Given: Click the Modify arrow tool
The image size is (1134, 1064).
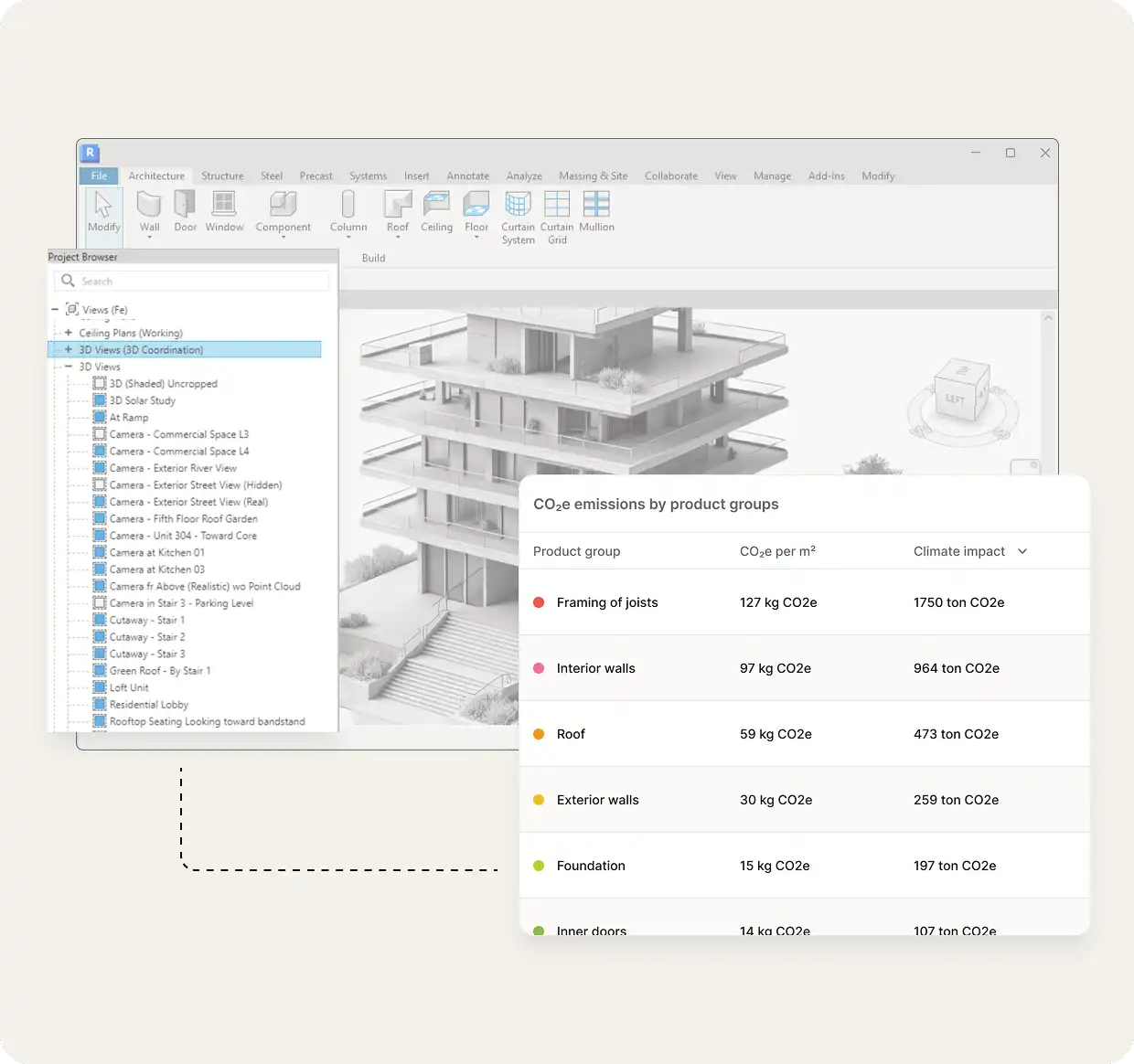Looking at the screenshot, I should click(x=102, y=212).
